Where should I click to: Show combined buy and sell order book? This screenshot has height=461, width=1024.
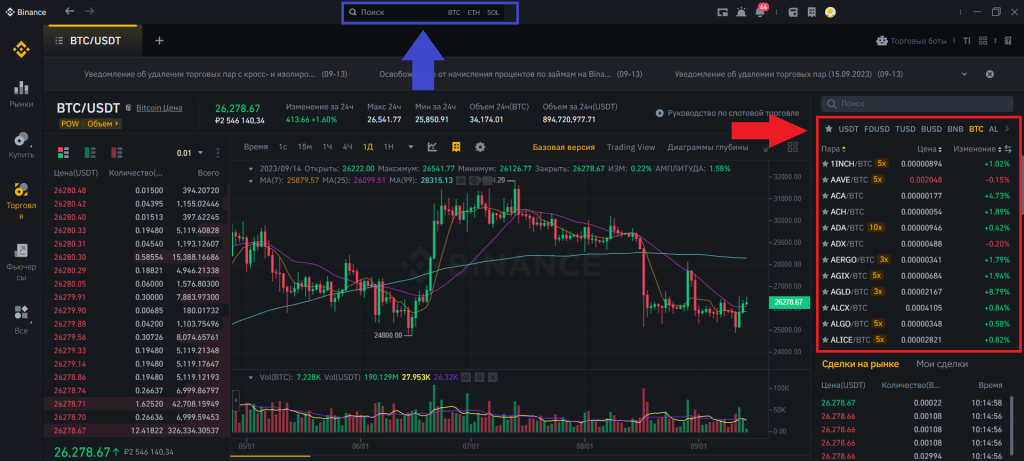click(x=63, y=152)
